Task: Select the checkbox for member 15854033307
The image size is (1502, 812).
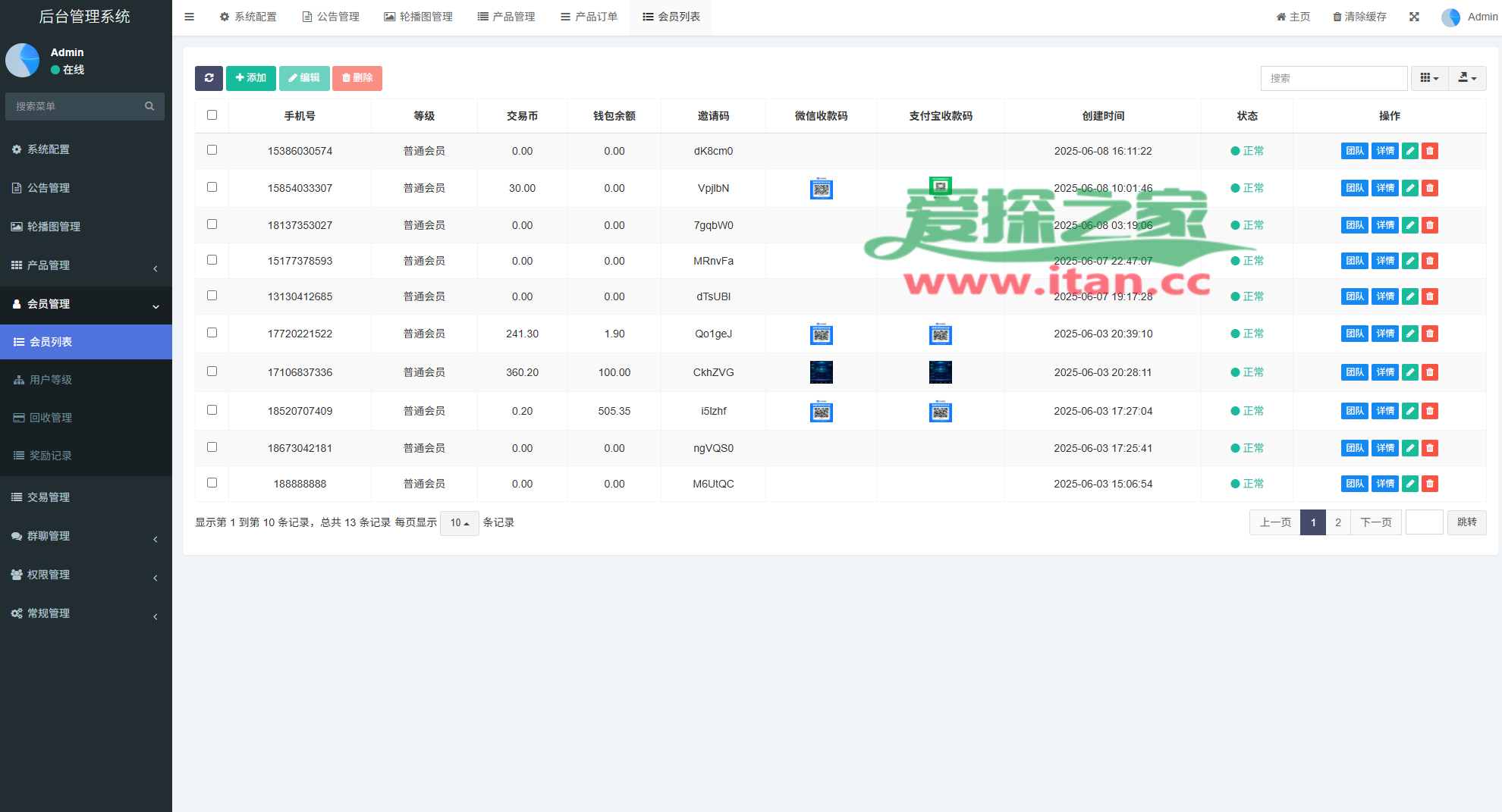Action: (x=212, y=187)
